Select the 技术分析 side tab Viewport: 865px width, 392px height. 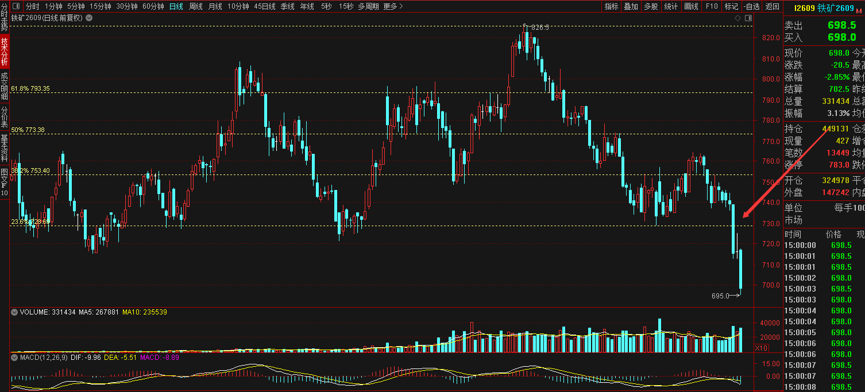4,51
